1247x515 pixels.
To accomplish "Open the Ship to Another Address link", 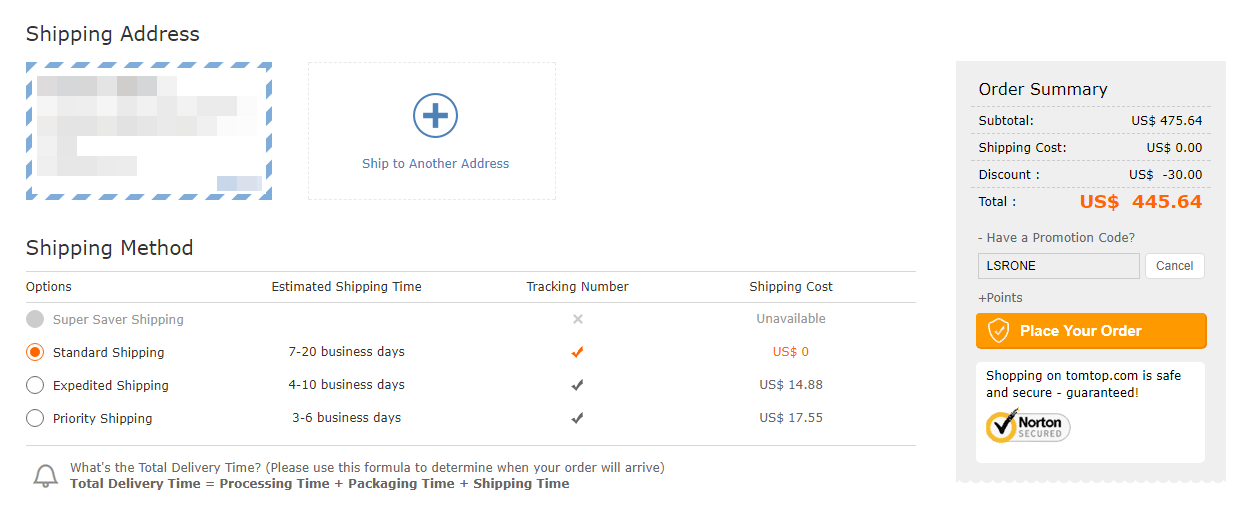I will (435, 164).
